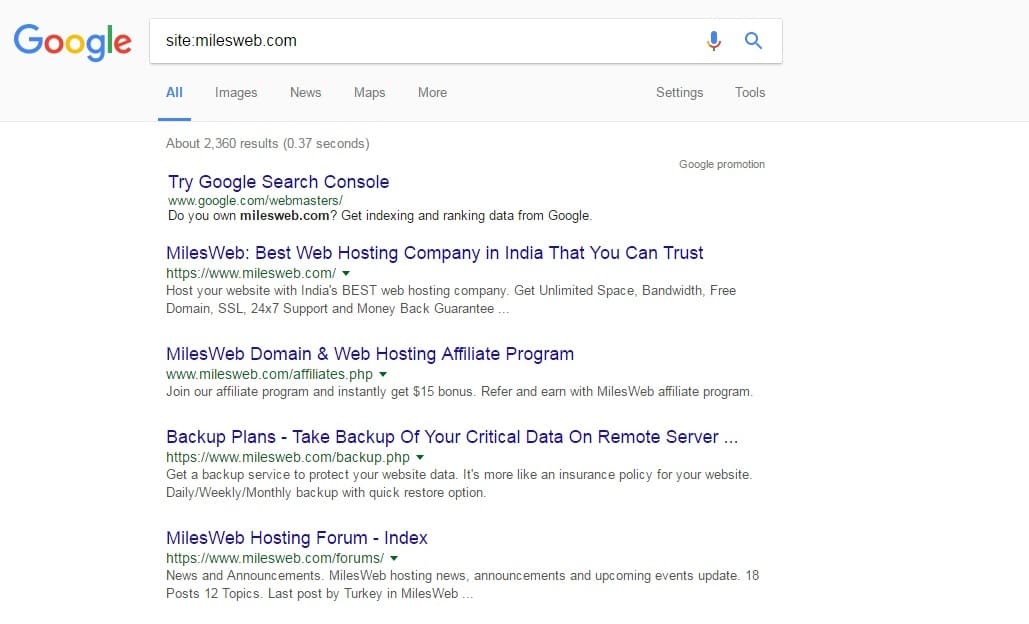
Task: Click the https://www.milesweb.com/forums/ URL text
Action: click(275, 558)
